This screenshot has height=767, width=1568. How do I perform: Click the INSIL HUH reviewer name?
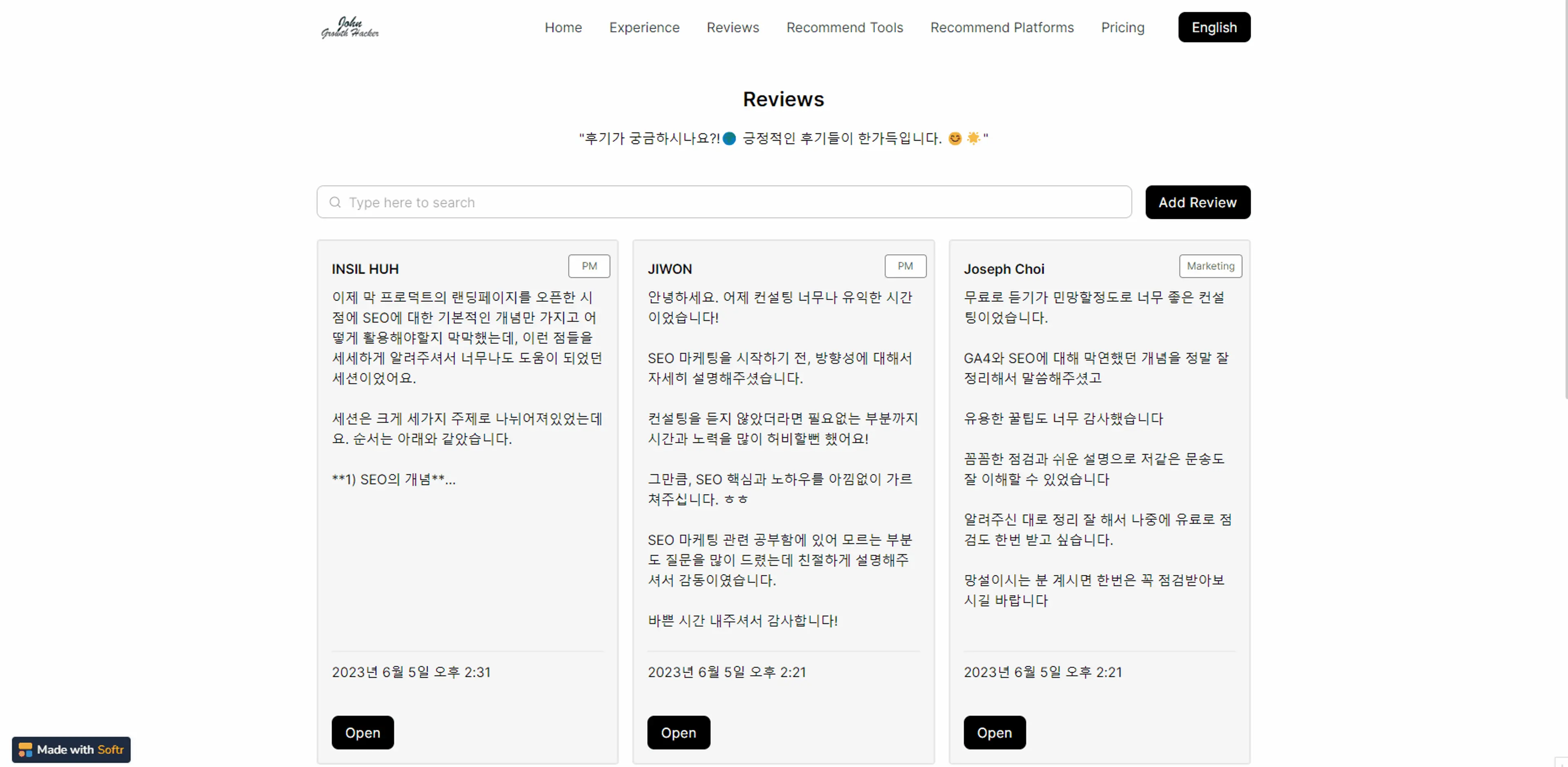coord(365,268)
